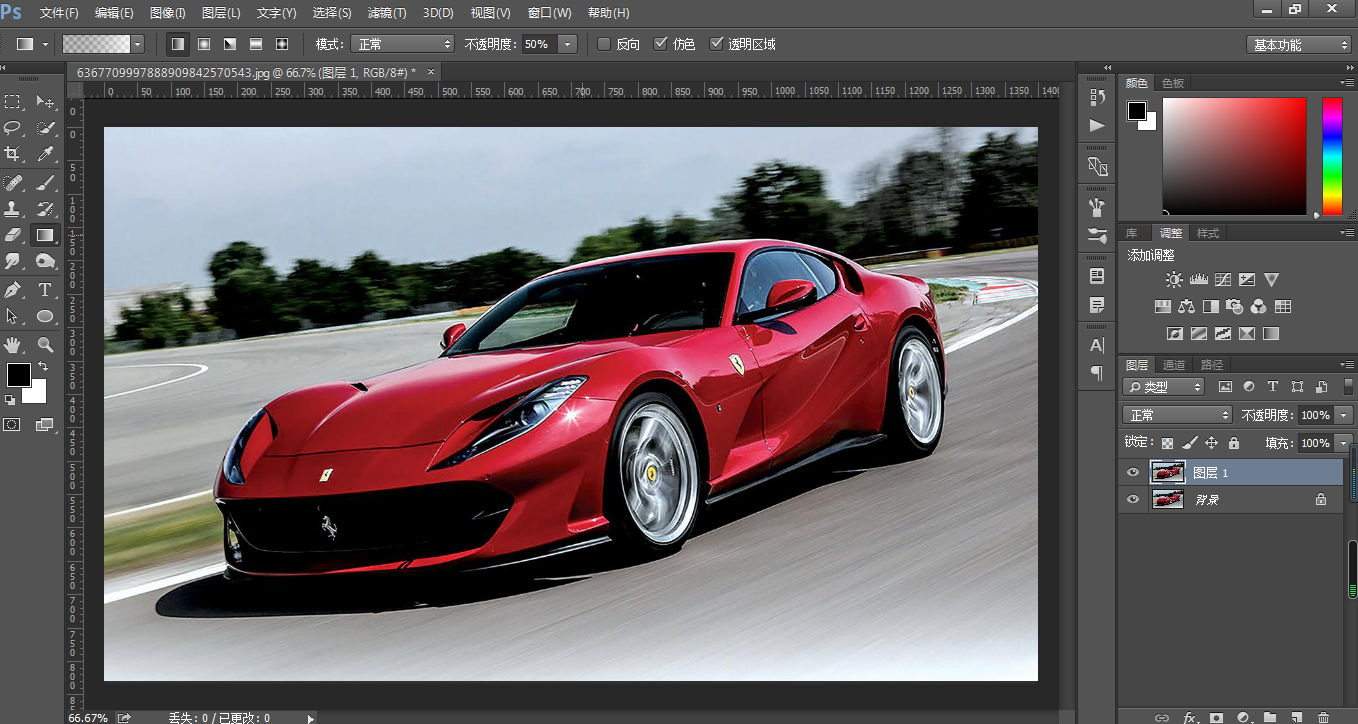Open the options bar opacity dropdown arrow

[x=568, y=44]
